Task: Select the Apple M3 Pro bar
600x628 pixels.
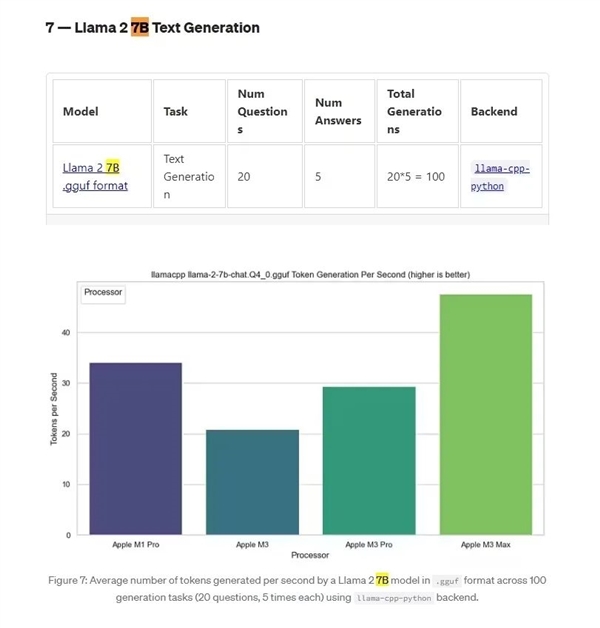Action: coord(369,461)
